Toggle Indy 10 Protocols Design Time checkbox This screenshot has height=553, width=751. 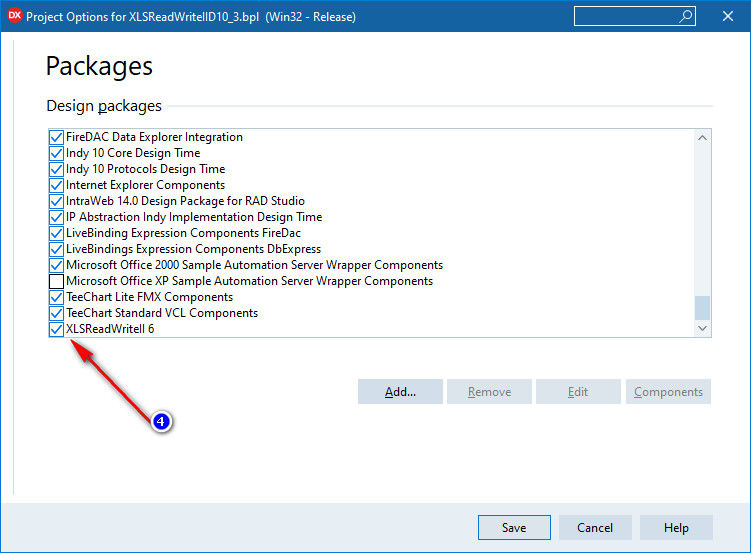coord(56,169)
